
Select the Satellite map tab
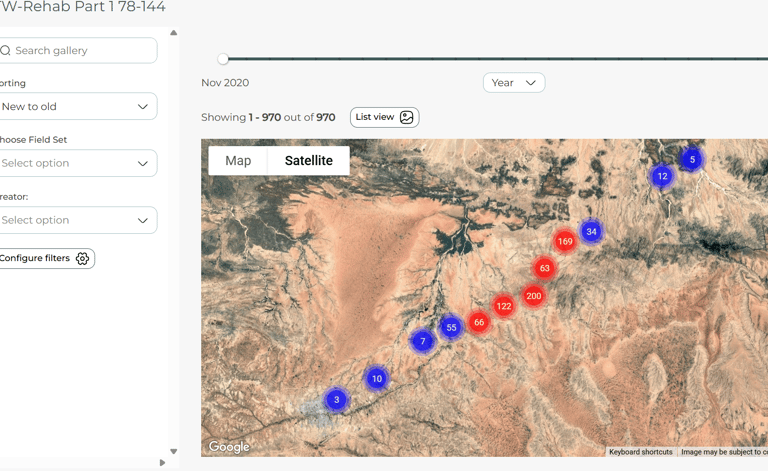[309, 161]
